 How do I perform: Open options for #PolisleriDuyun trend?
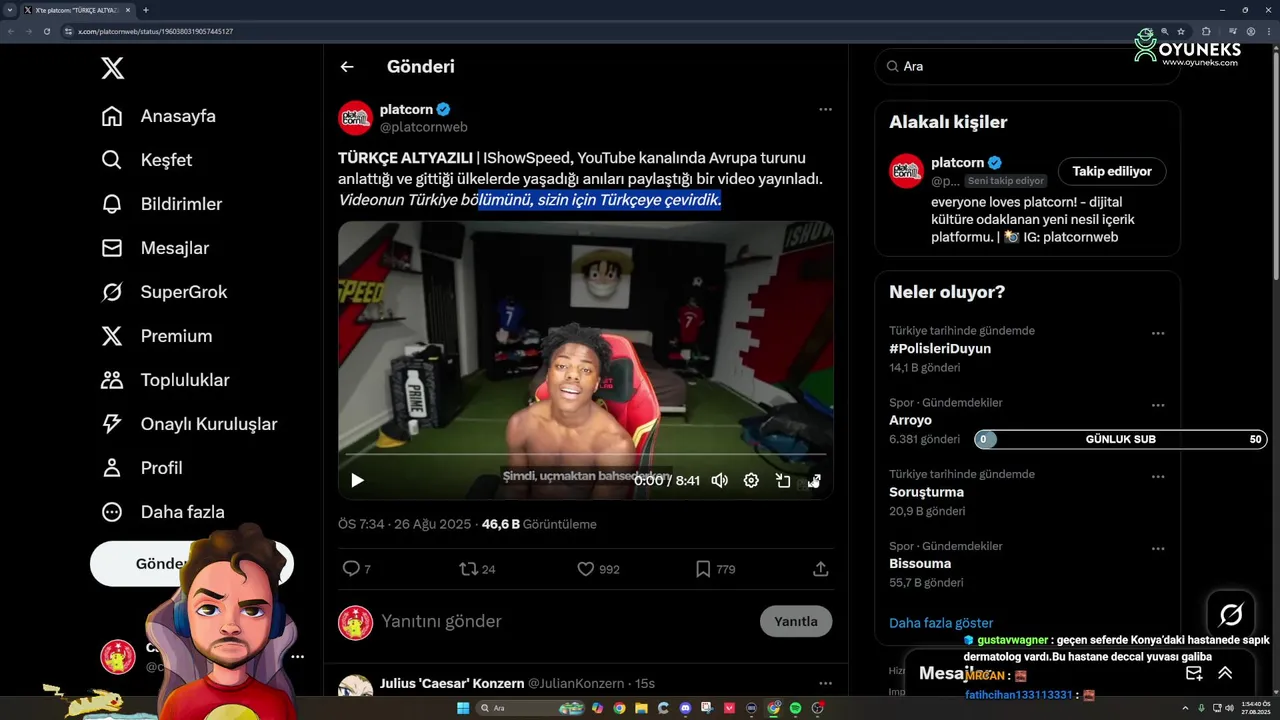point(1158,333)
